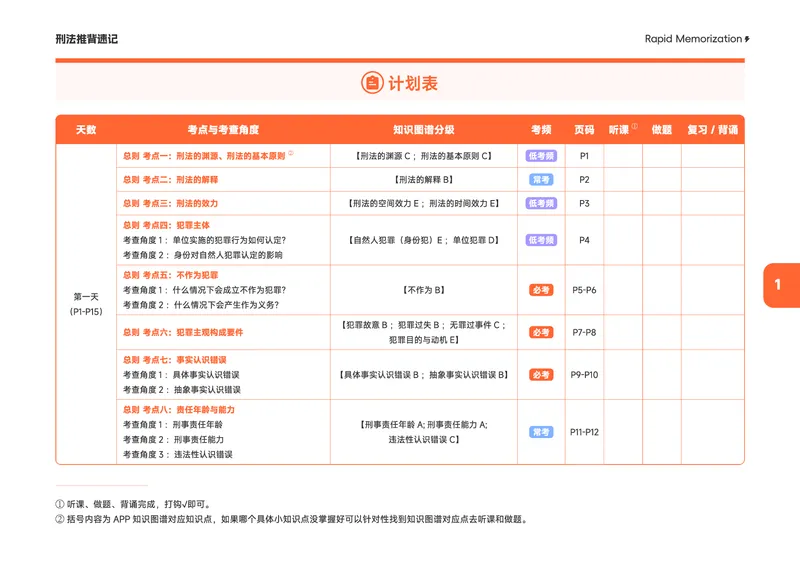Click the 刑法推背速记 header title
The image size is (800, 571).
click(87, 39)
